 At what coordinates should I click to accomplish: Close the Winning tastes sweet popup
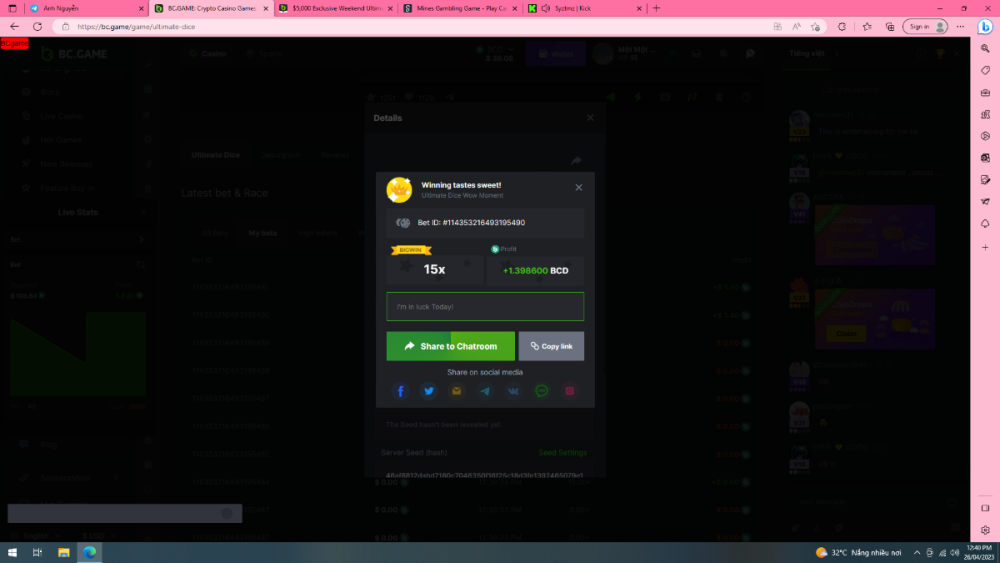click(x=578, y=188)
